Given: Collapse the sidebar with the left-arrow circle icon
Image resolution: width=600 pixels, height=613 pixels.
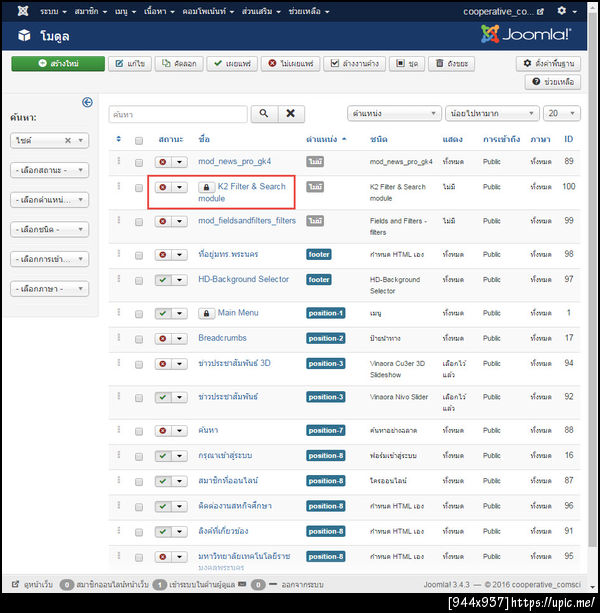Looking at the screenshot, I should pos(87,102).
